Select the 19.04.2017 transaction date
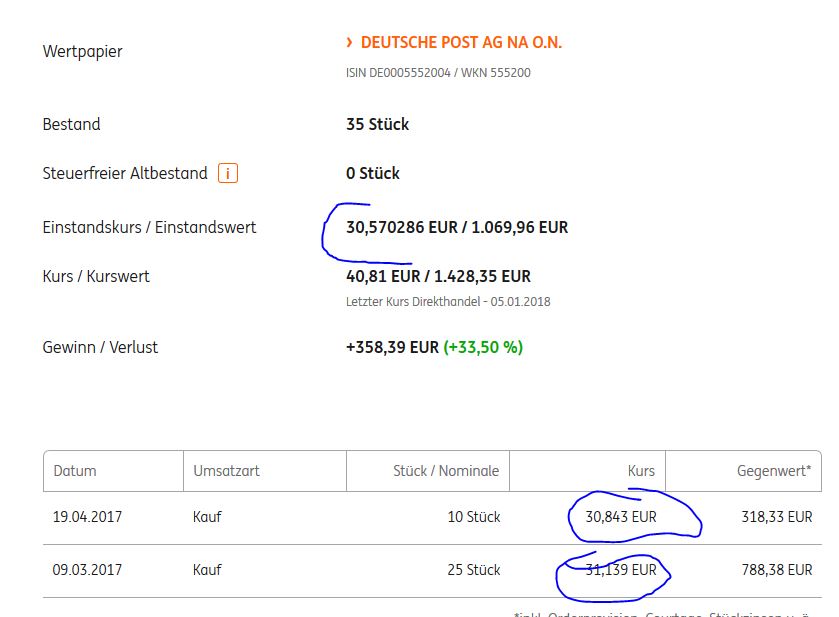Image resolution: width=839 pixels, height=617 pixels. pos(87,518)
